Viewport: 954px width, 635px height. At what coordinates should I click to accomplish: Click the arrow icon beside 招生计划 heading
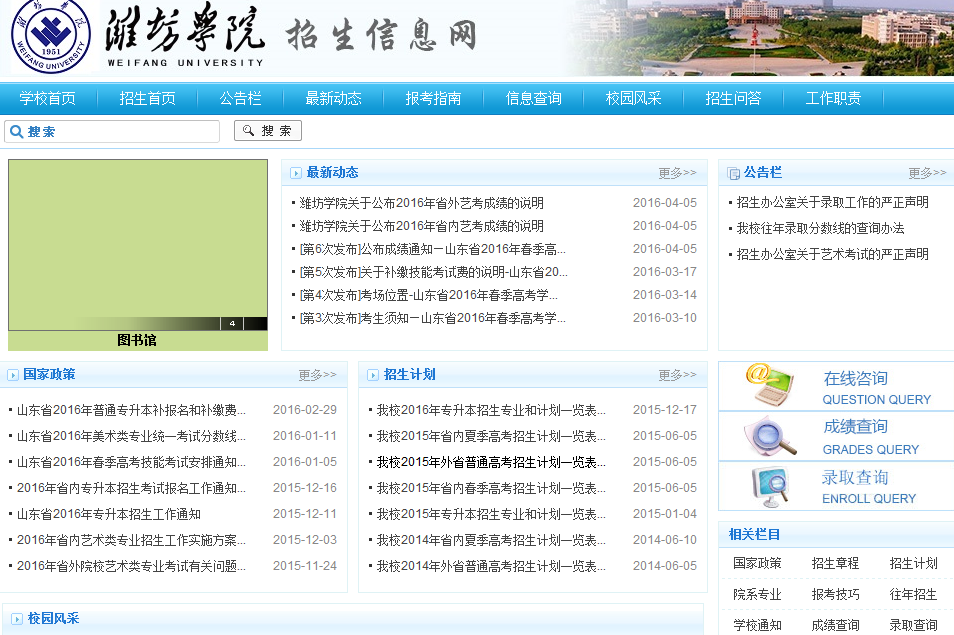(x=373, y=375)
